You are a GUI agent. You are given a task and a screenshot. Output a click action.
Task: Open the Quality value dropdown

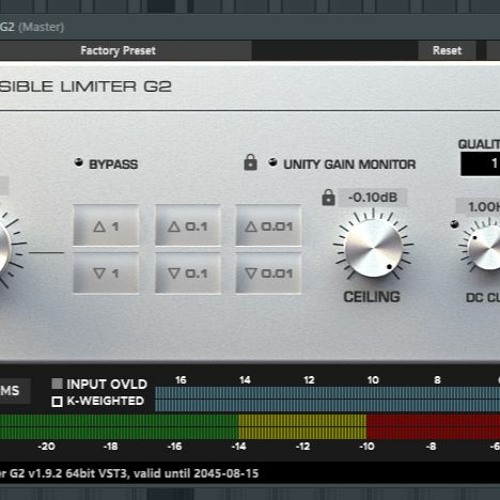click(480, 164)
